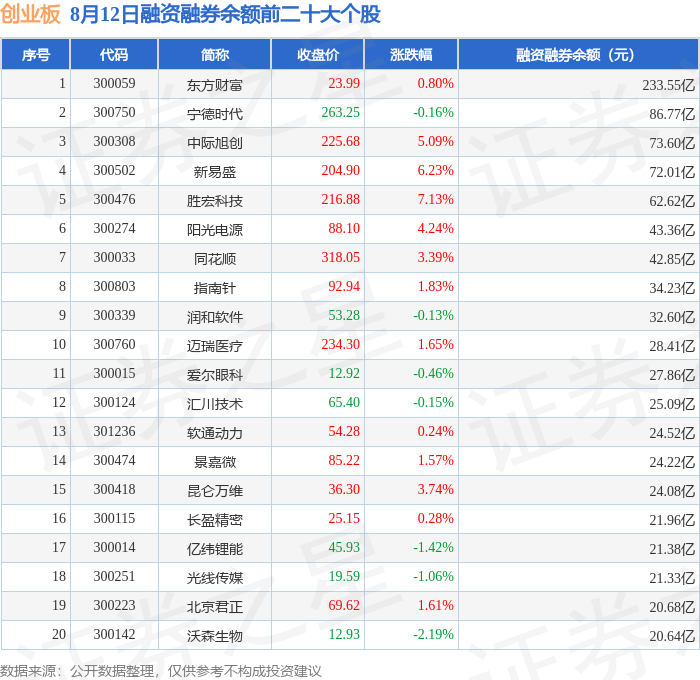700x680 pixels.
Task: Select stock code 301236
Action: [x=114, y=432]
